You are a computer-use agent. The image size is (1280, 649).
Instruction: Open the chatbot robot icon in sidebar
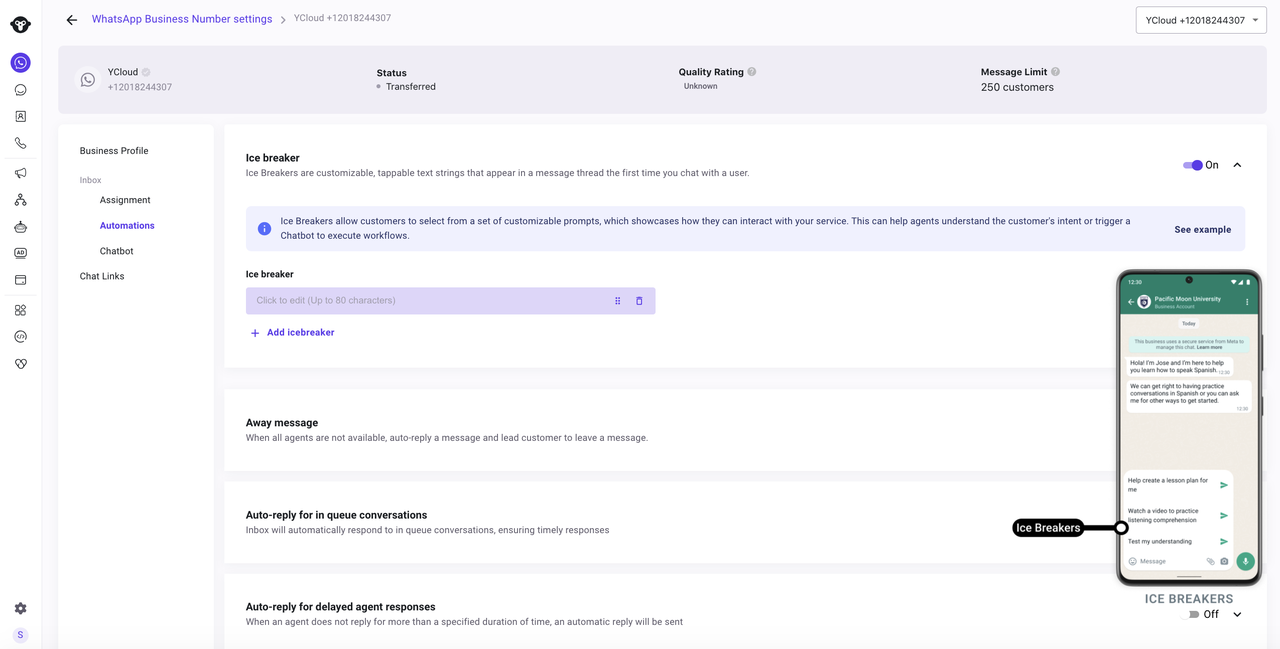click(20, 227)
